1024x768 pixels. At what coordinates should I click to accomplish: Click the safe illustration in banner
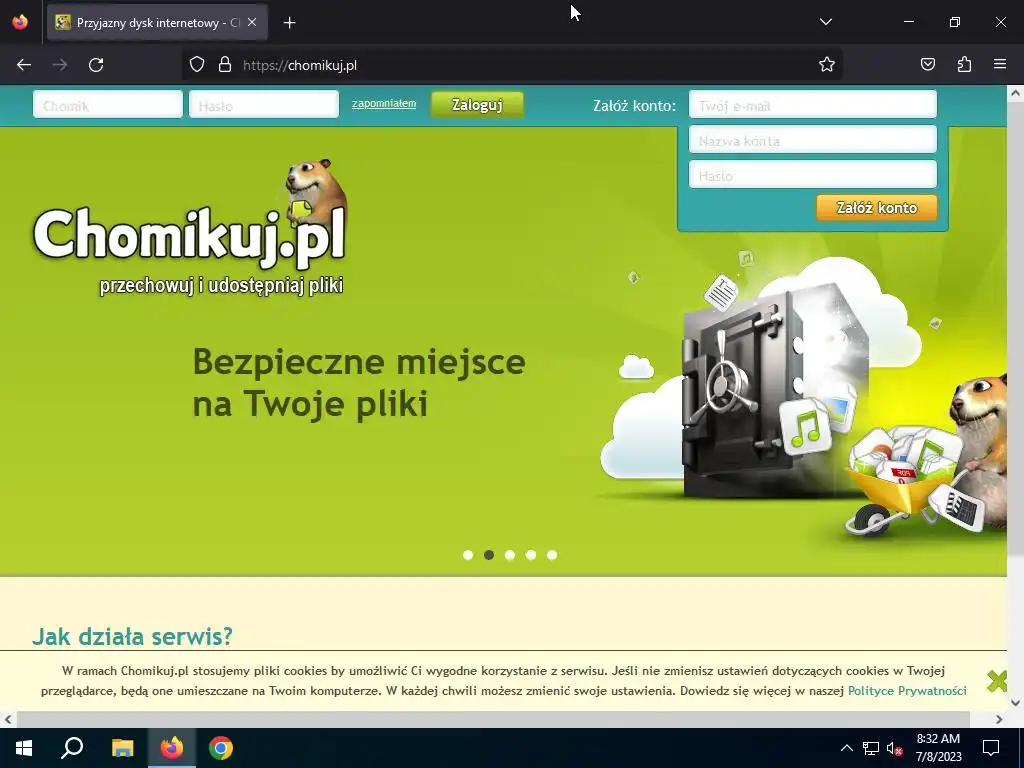774,392
